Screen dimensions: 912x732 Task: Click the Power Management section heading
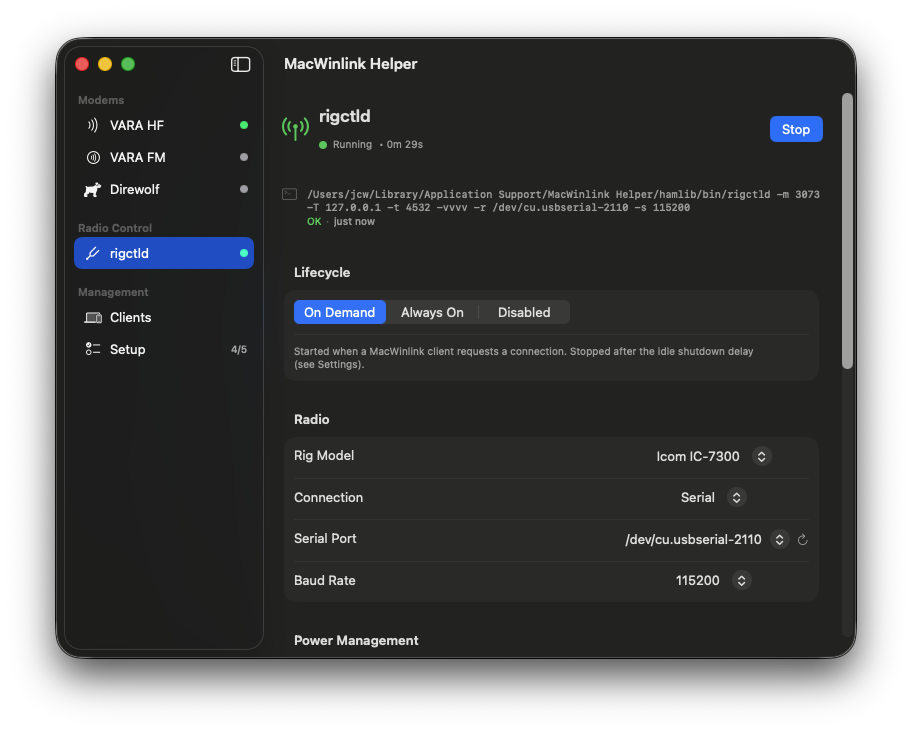tap(356, 640)
